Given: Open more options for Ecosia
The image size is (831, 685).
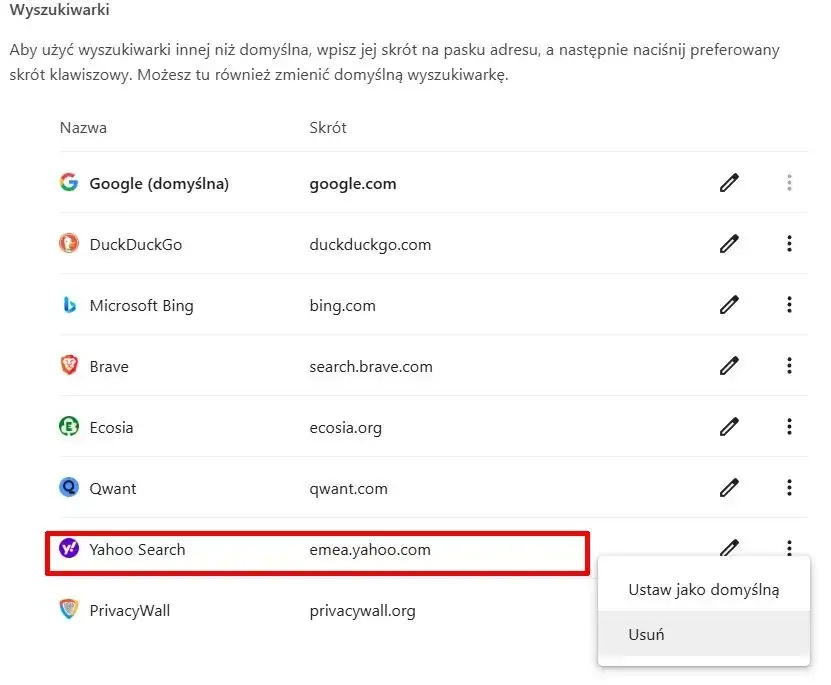Looking at the screenshot, I should pyautogui.click(x=789, y=427).
